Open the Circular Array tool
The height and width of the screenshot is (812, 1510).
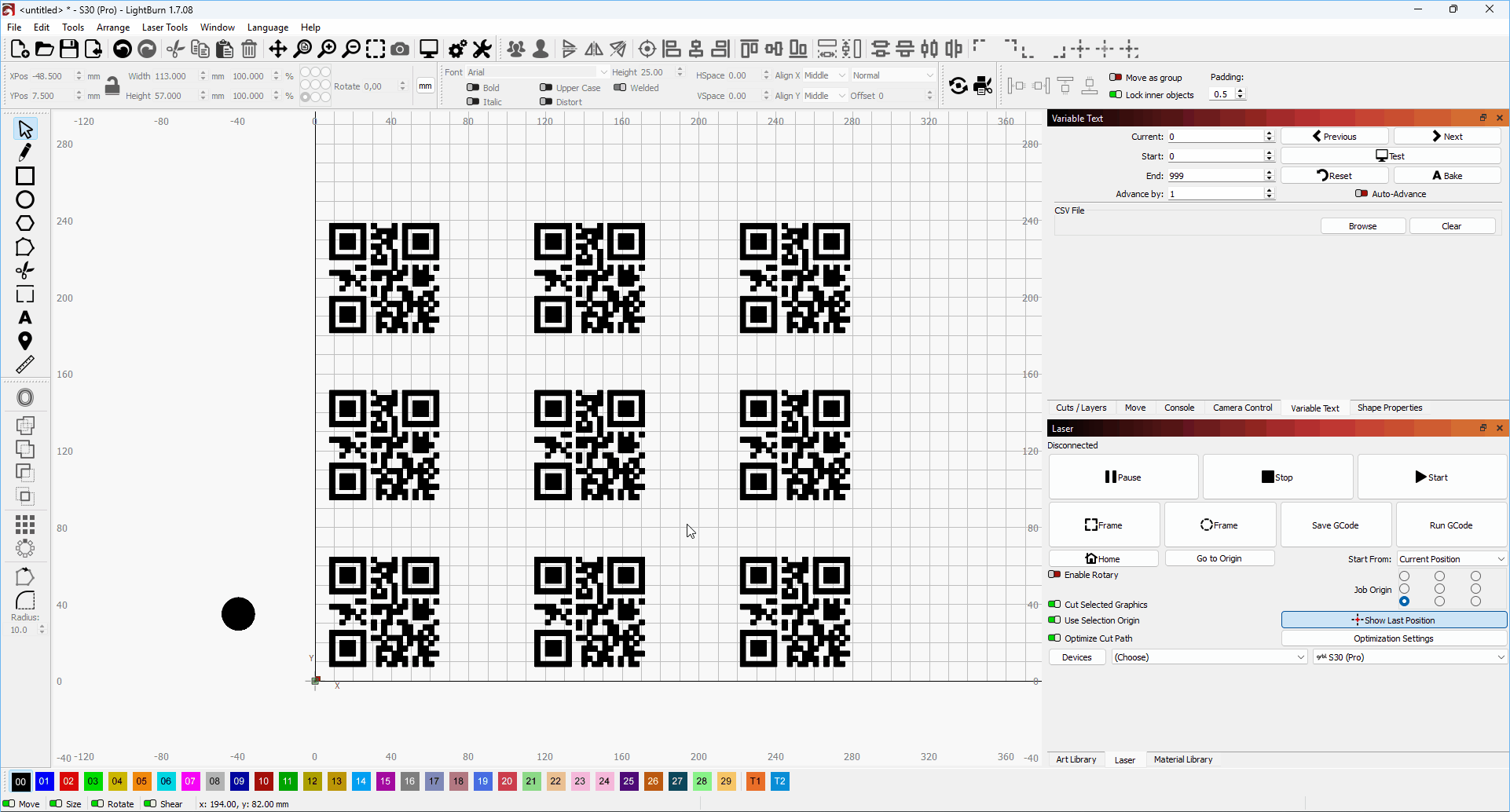click(25, 548)
